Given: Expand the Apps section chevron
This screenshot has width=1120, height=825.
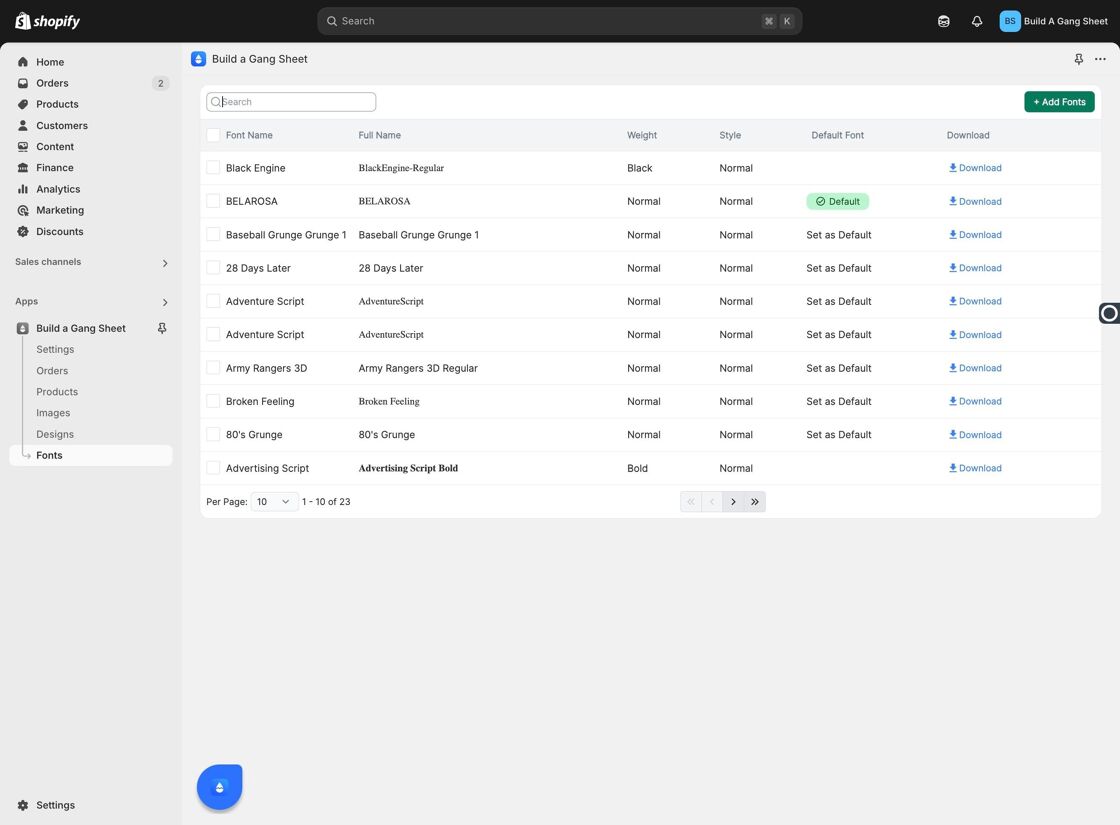Looking at the screenshot, I should (x=165, y=302).
